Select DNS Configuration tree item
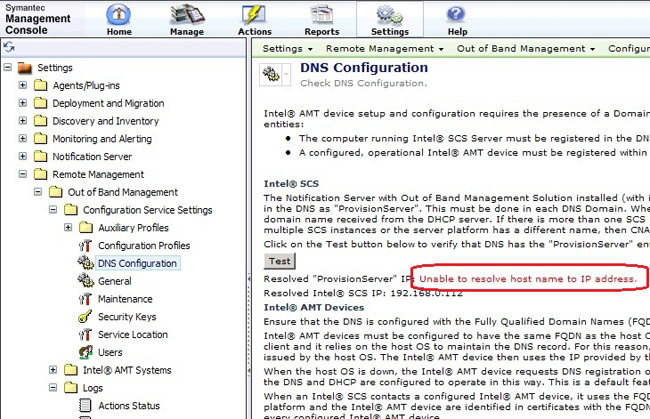650x419 pixels. pos(137,264)
